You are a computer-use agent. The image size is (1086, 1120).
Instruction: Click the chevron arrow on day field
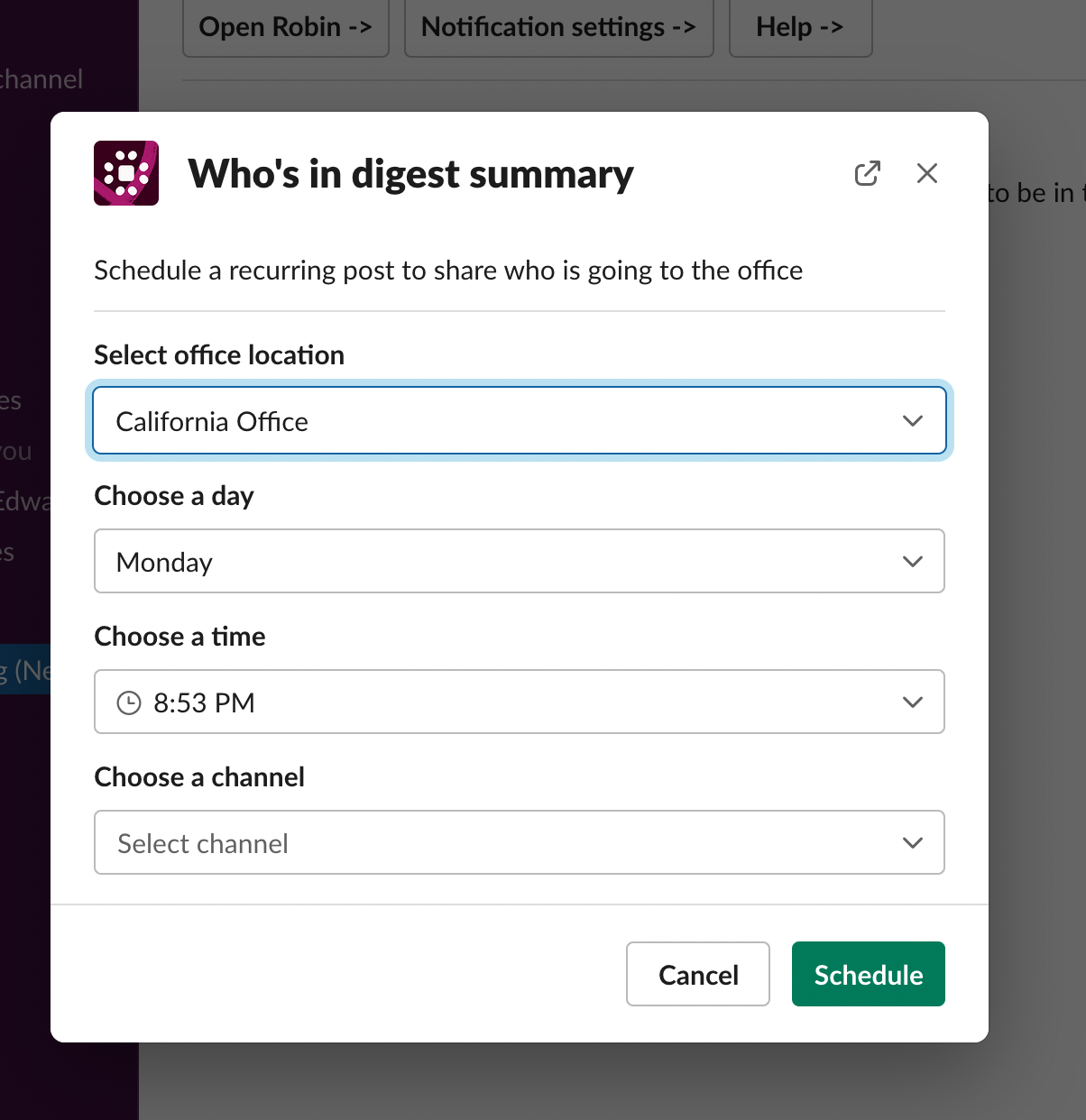tap(913, 562)
